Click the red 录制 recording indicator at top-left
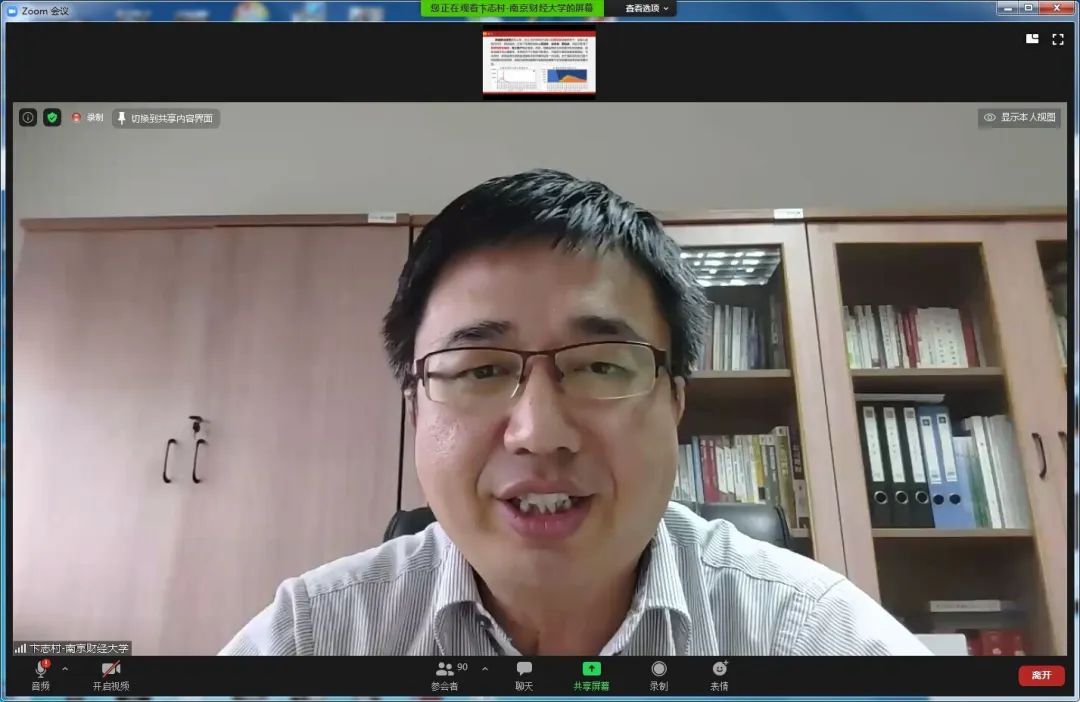 tap(87, 118)
